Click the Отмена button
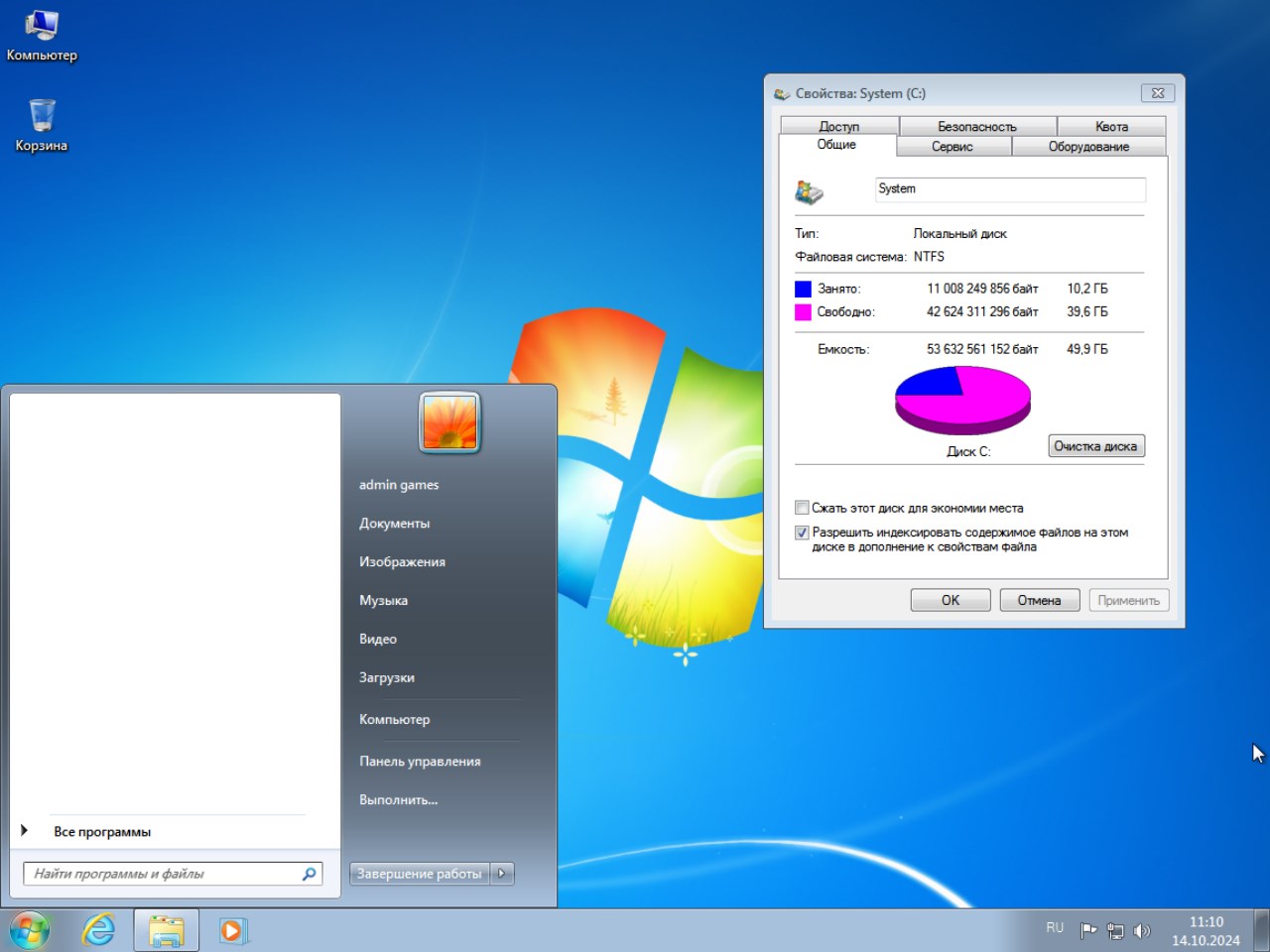The image size is (1270, 952). (1039, 600)
